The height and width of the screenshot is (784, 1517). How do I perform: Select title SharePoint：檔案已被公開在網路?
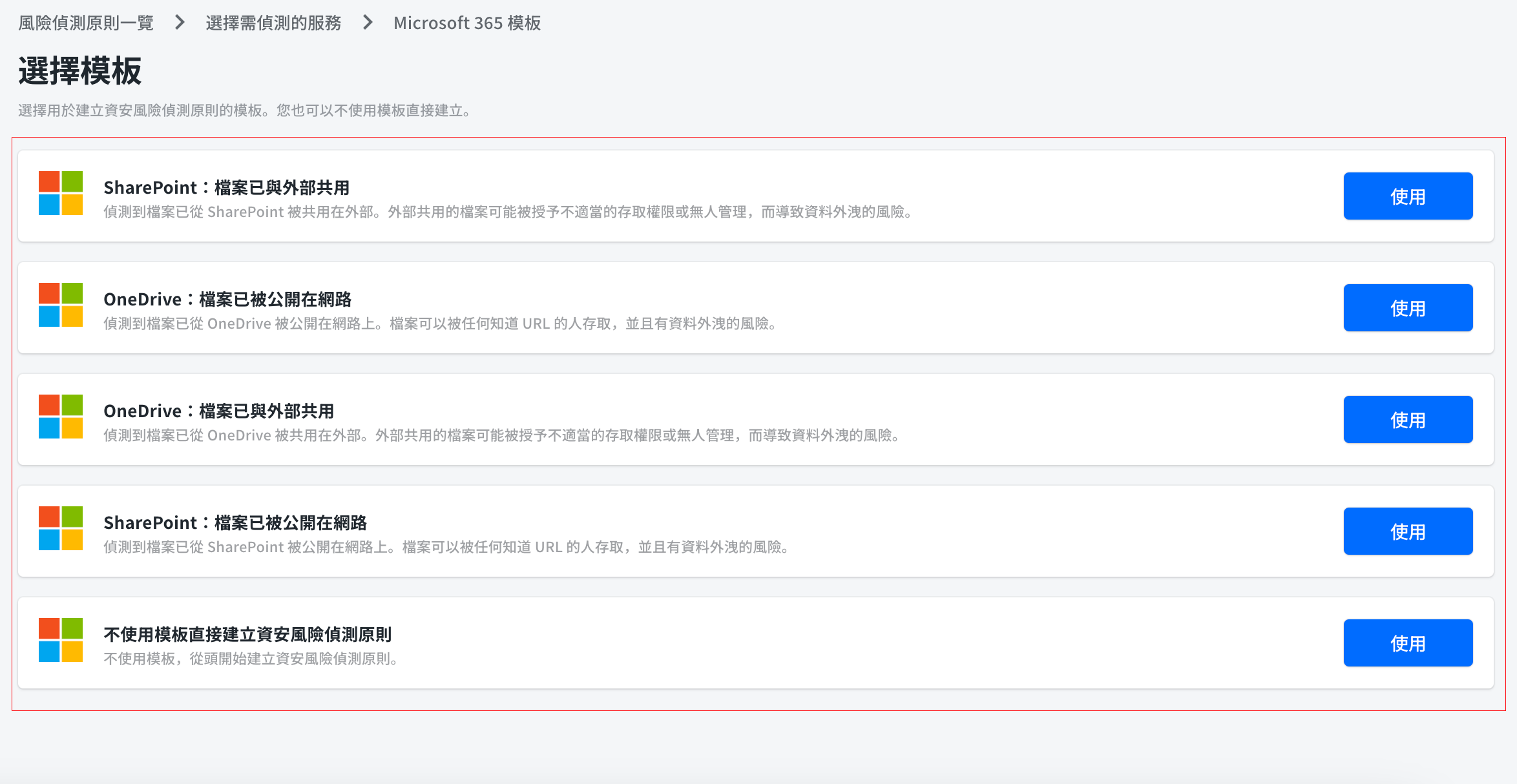coord(235,522)
